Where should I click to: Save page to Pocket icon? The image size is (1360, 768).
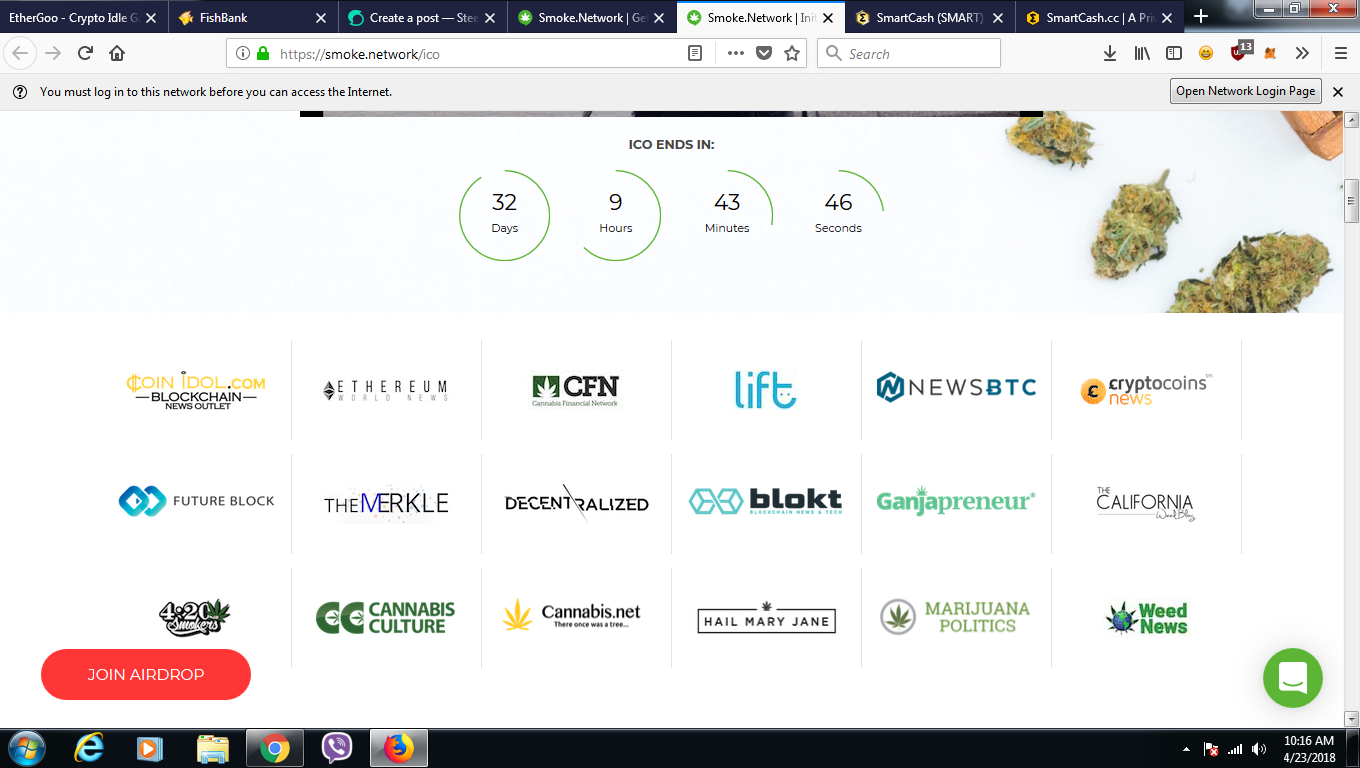tap(764, 54)
